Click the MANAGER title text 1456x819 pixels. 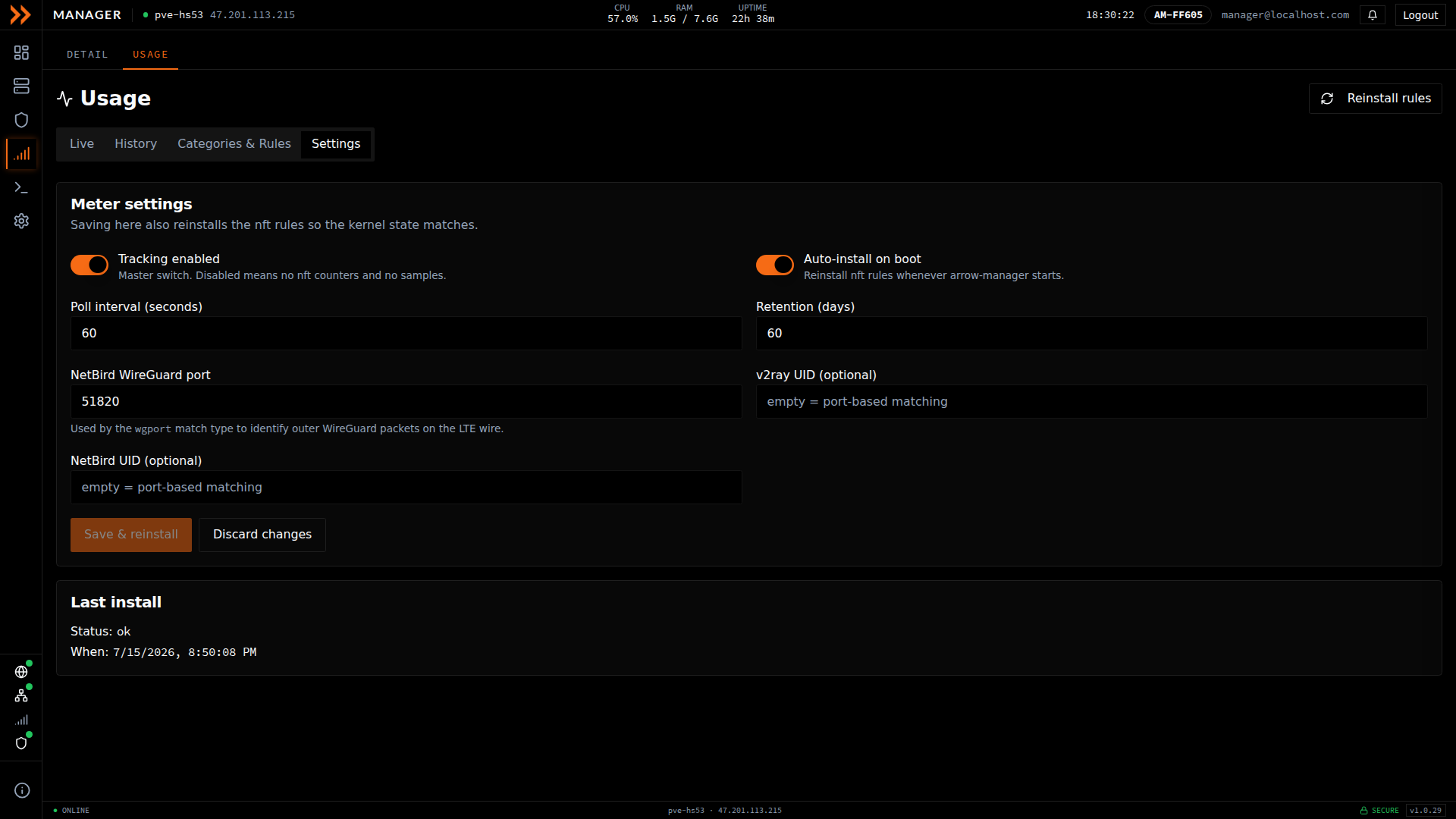point(87,15)
